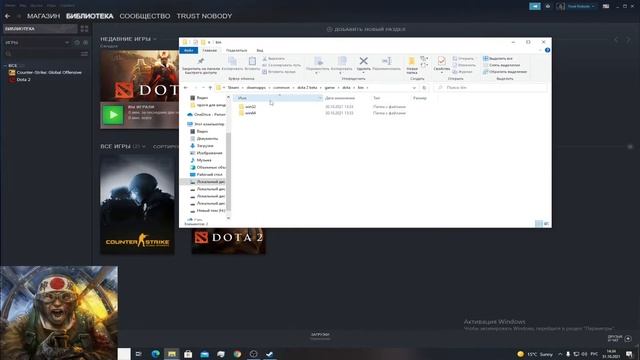Open friends and chat button in Steam
This screenshot has height=360, width=640.
pyautogui.click(x=620, y=338)
